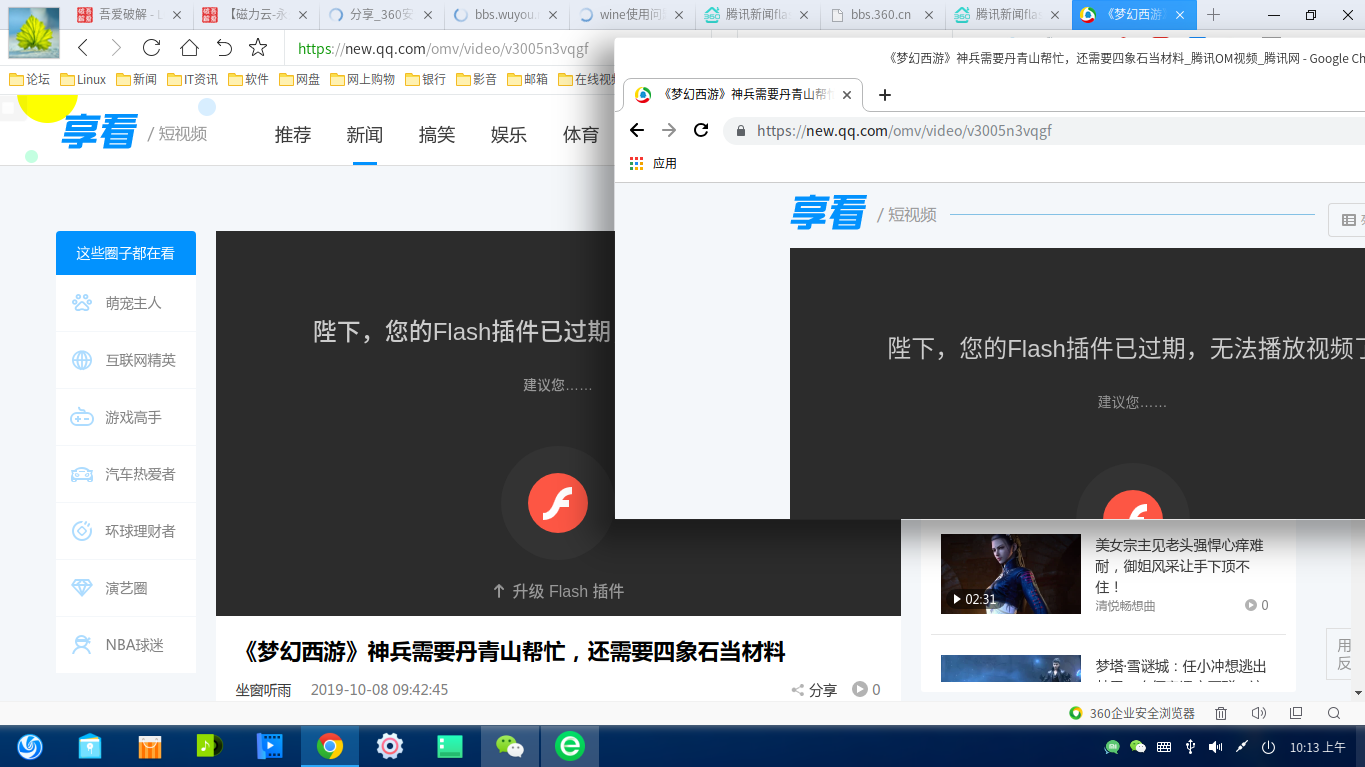This screenshot has height=767, width=1365.
Task: Open the 应用 apps shortcut in Chrome
Action: pyautogui.click(x=654, y=163)
